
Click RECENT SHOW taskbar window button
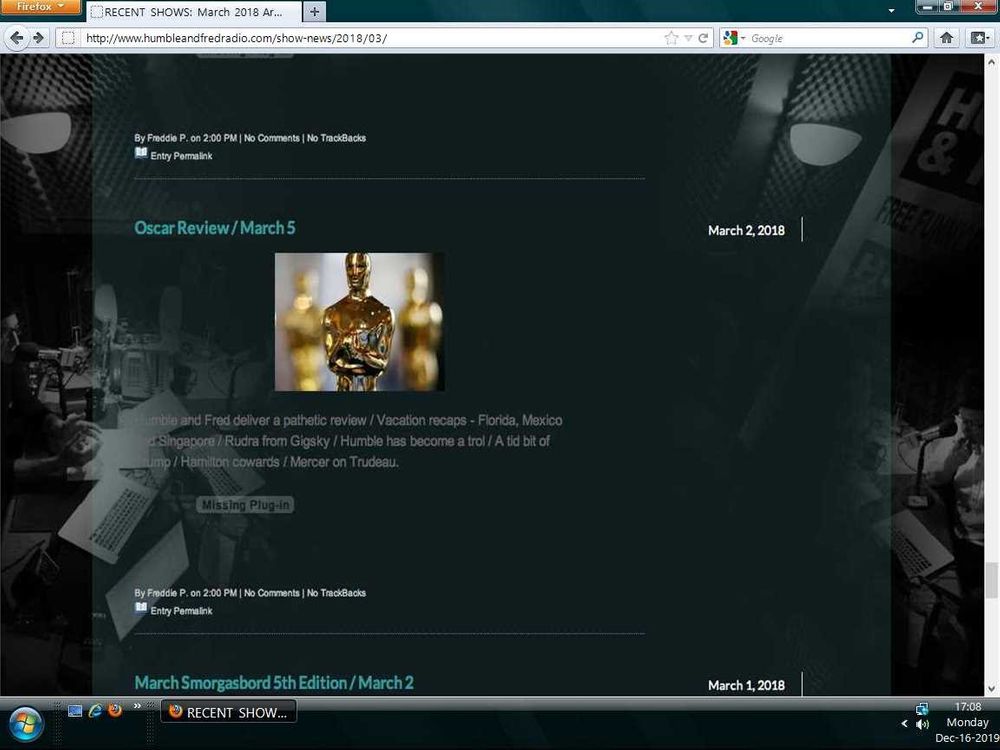click(228, 712)
